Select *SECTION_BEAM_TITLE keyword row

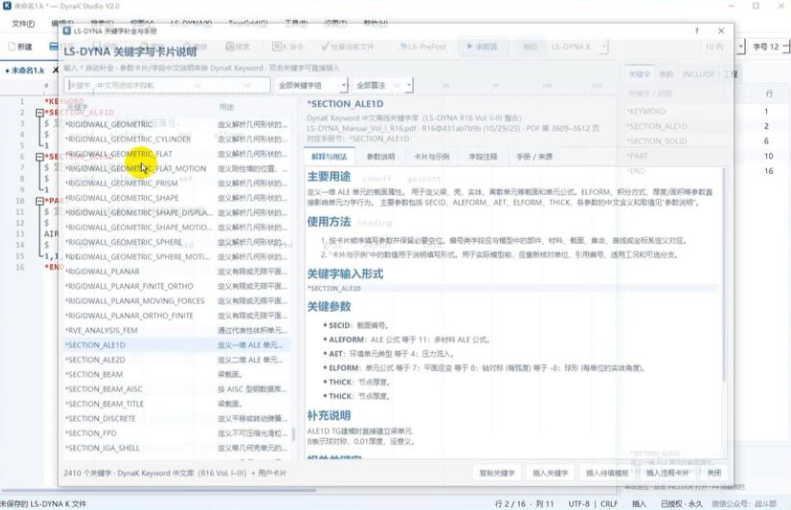176,404
